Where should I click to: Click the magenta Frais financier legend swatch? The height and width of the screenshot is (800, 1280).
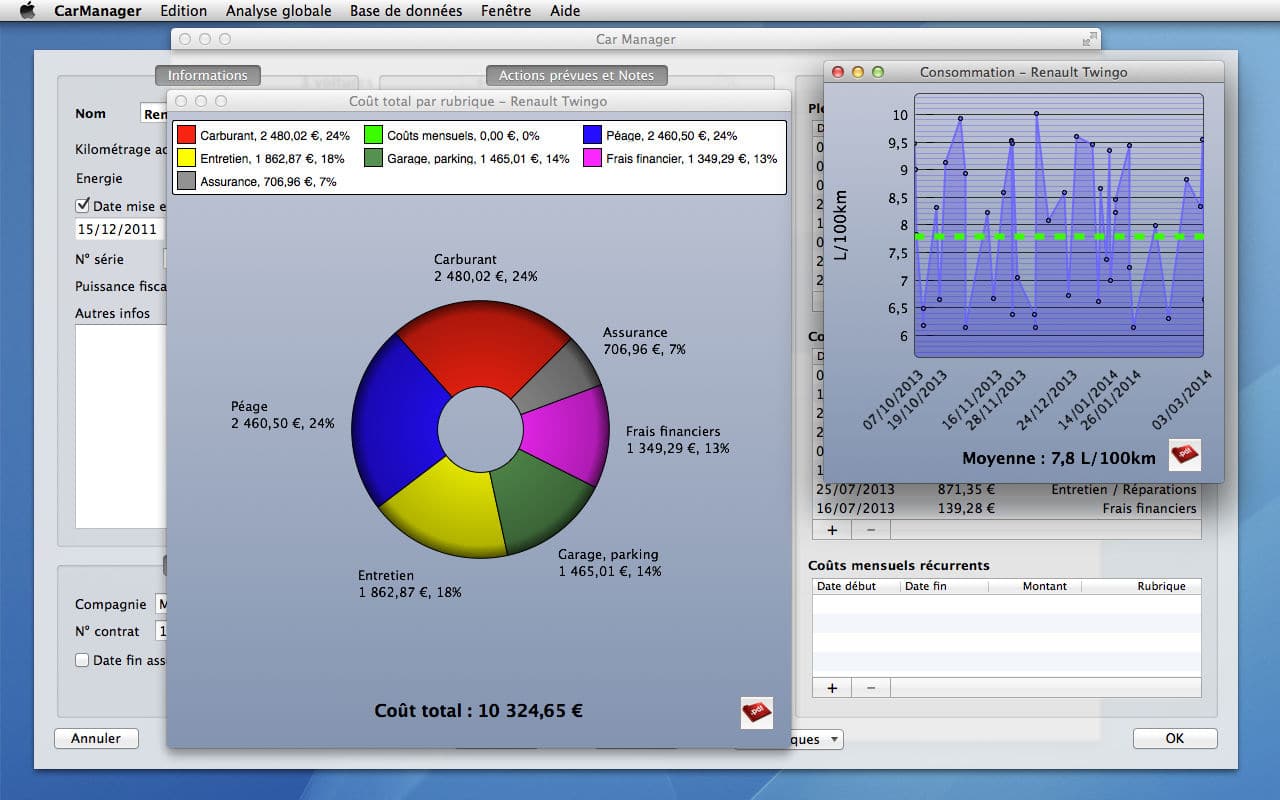[592, 158]
